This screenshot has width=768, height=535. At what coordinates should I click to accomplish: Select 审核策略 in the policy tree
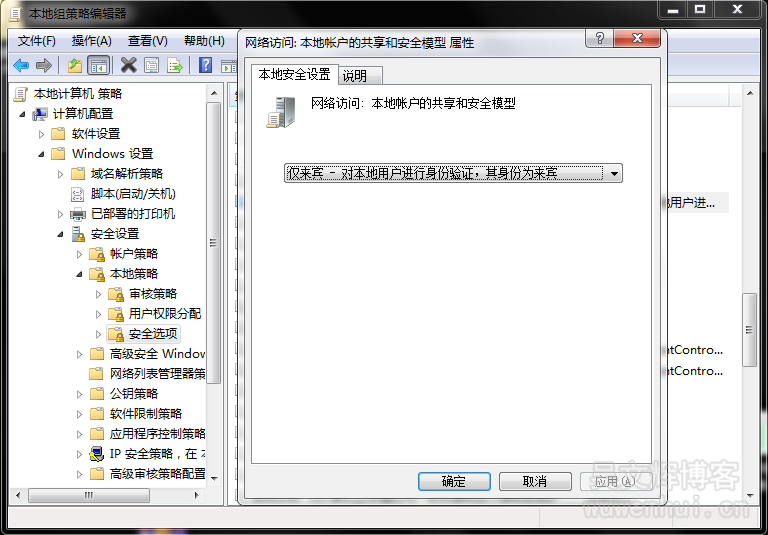point(152,294)
